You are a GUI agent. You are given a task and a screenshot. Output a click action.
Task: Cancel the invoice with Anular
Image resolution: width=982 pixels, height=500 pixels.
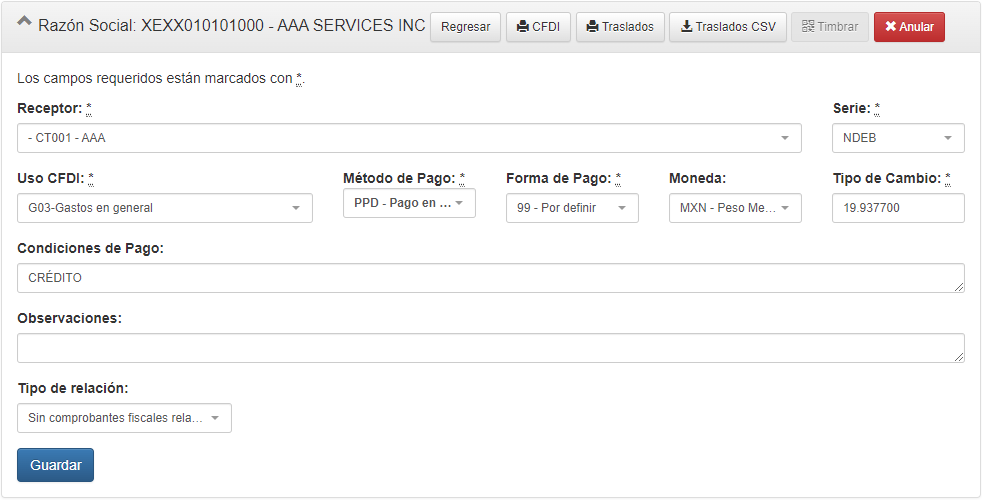(908, 27)
